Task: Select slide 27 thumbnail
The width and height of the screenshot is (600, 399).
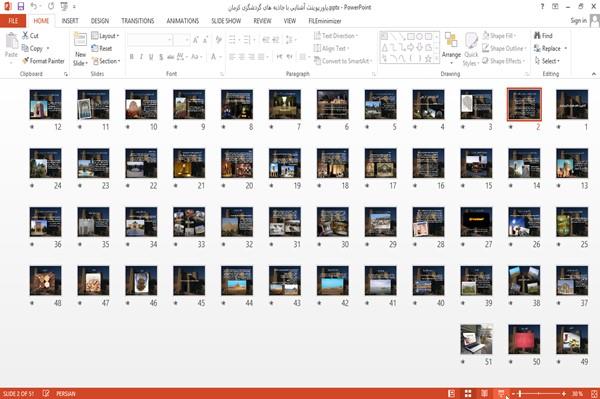Action: [x=476, y=221]
